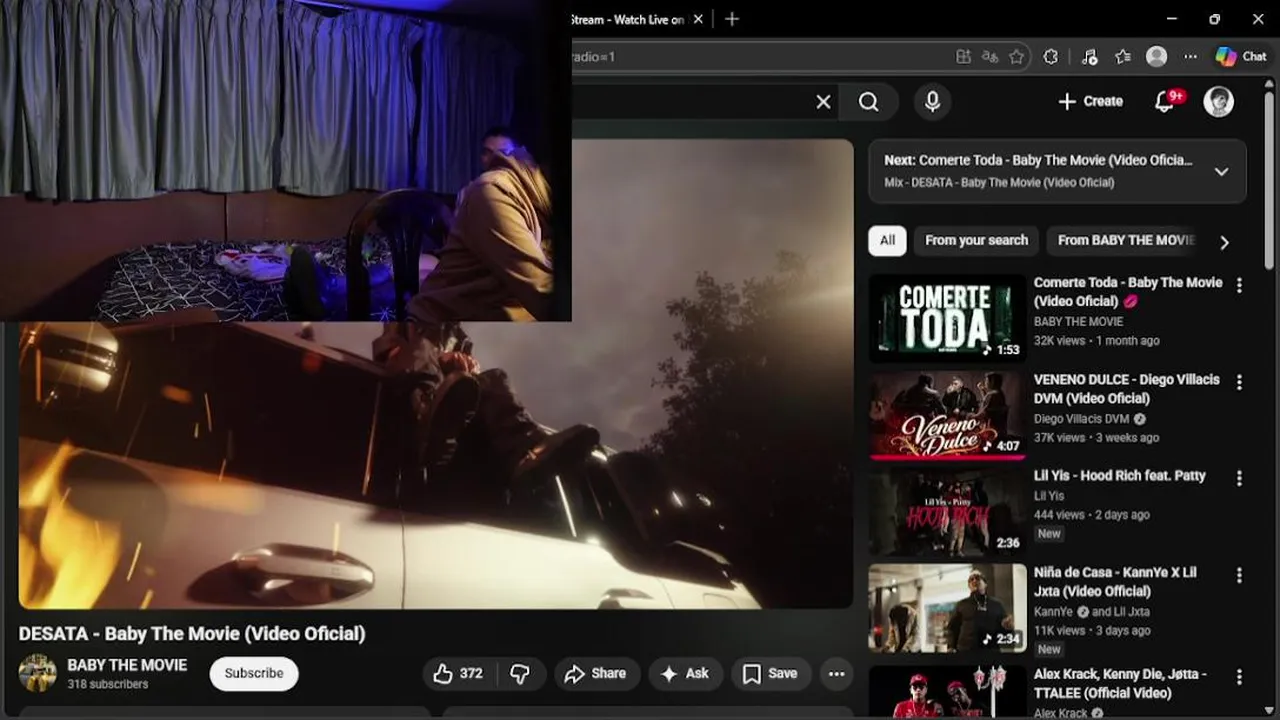Save the video to a playlist
The height and width of the screenshot is (720, 1280).
click(x=770, y=674)
